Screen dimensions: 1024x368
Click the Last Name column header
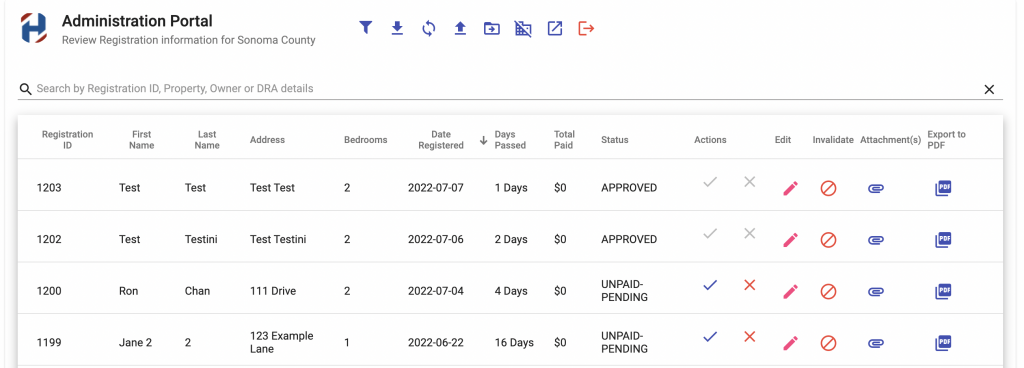pyautogui.click(x=207, y=140)
